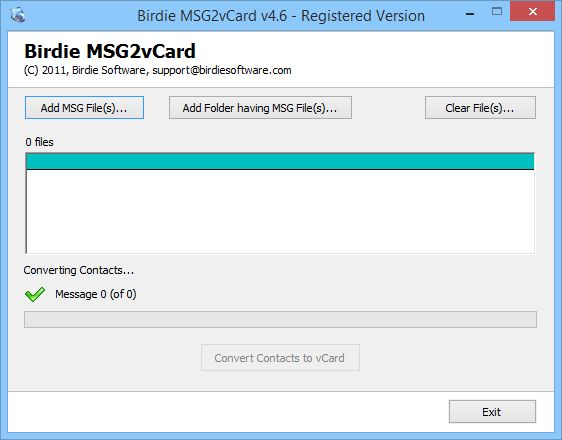This screenshot has height=440, width=562.
Task: Click the empty white file list area
Action: pyautogui.click(x=280, y=211)
